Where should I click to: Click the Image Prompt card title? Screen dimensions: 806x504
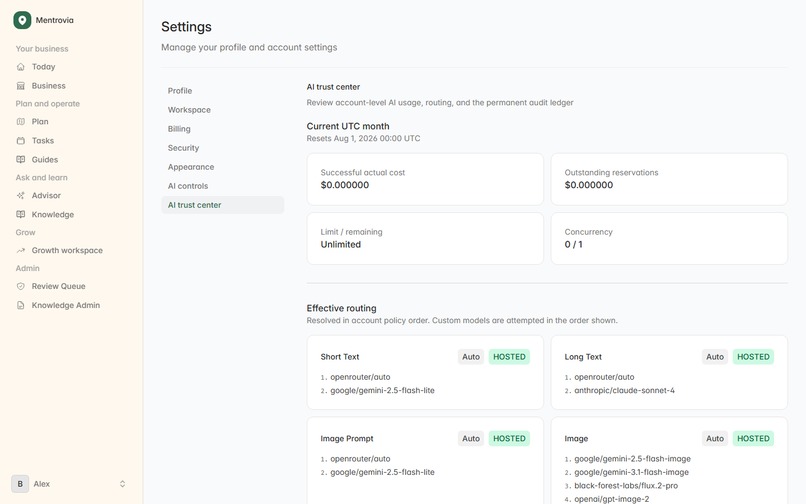347,439
